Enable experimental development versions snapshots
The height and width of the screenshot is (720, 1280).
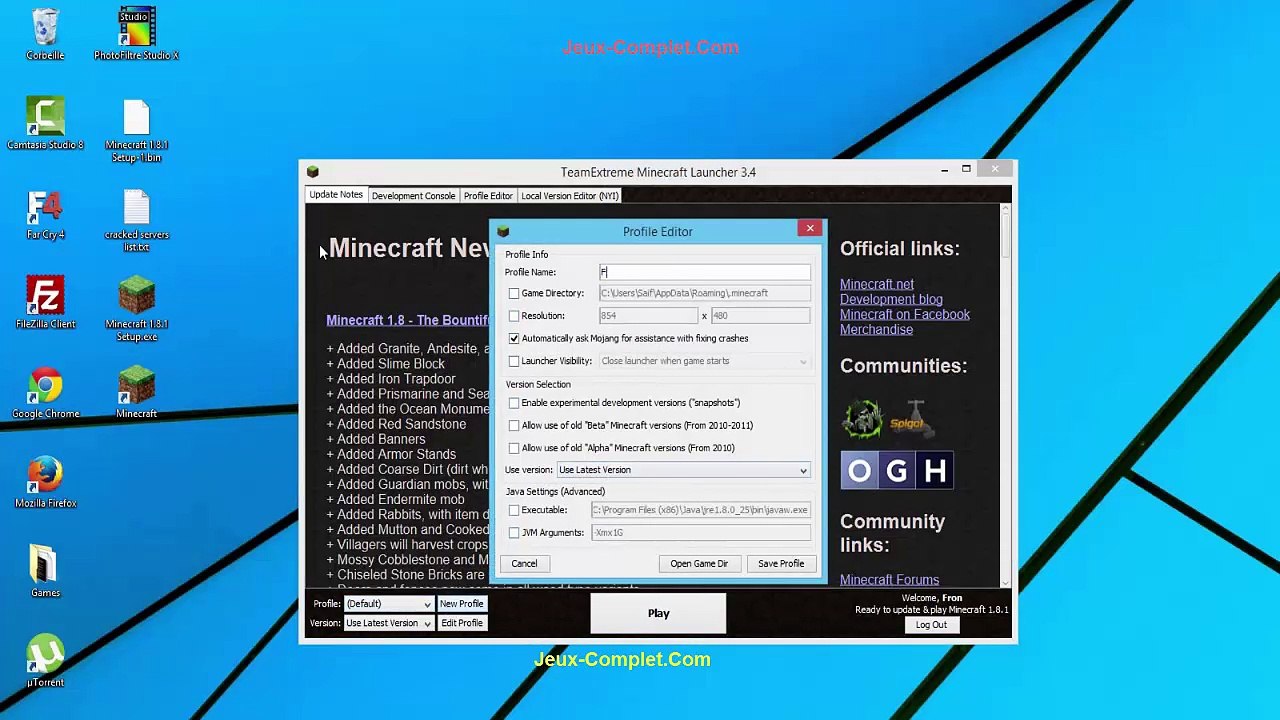514,403
